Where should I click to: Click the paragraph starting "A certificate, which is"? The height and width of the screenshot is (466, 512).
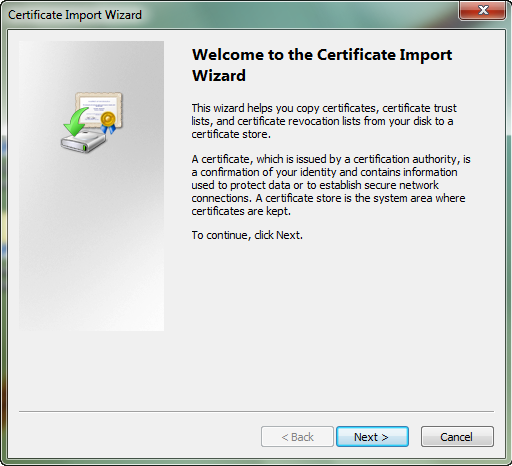point(331,185)
